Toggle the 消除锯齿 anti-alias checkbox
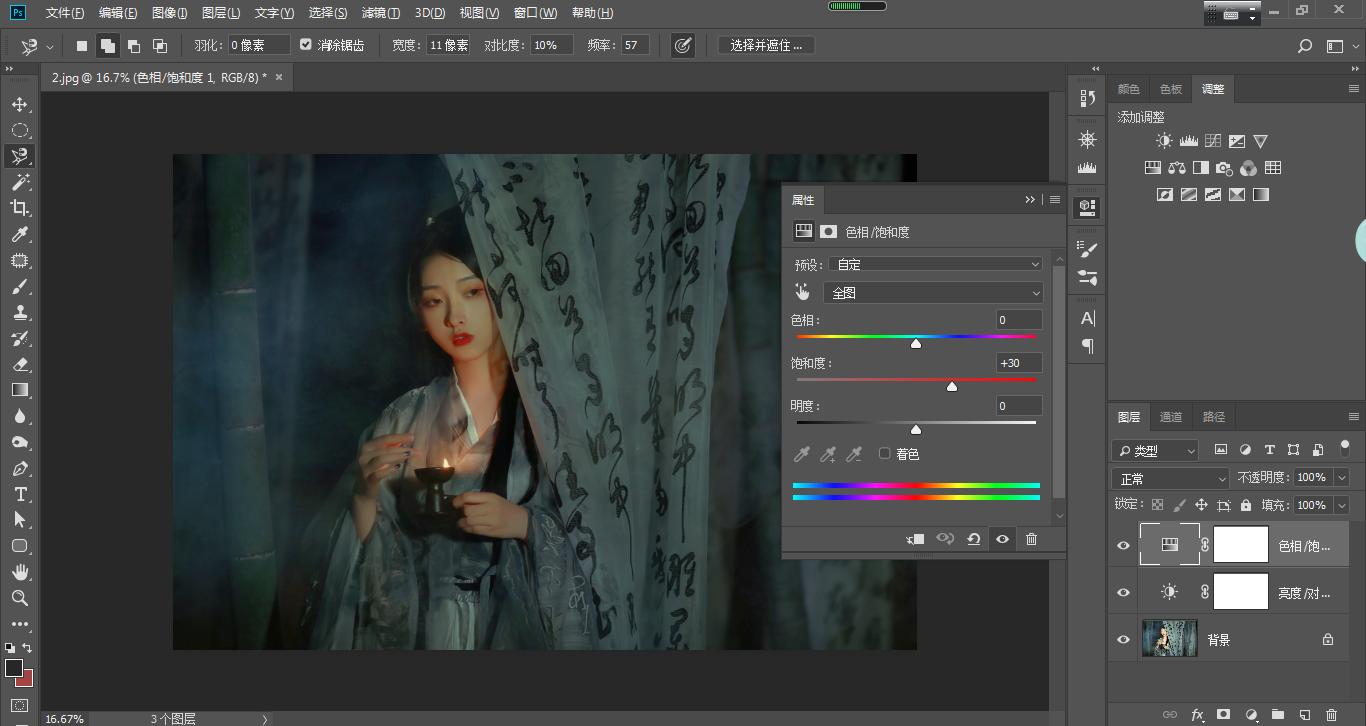The height and width of the screenshot is (726, 1366). tap(306, 44)
